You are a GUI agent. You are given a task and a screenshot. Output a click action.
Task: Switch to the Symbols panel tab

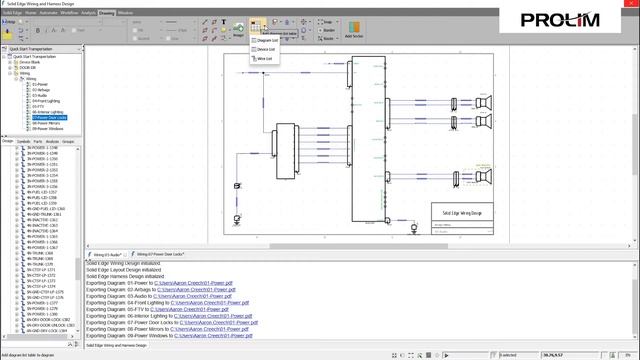tap(23, 142)
